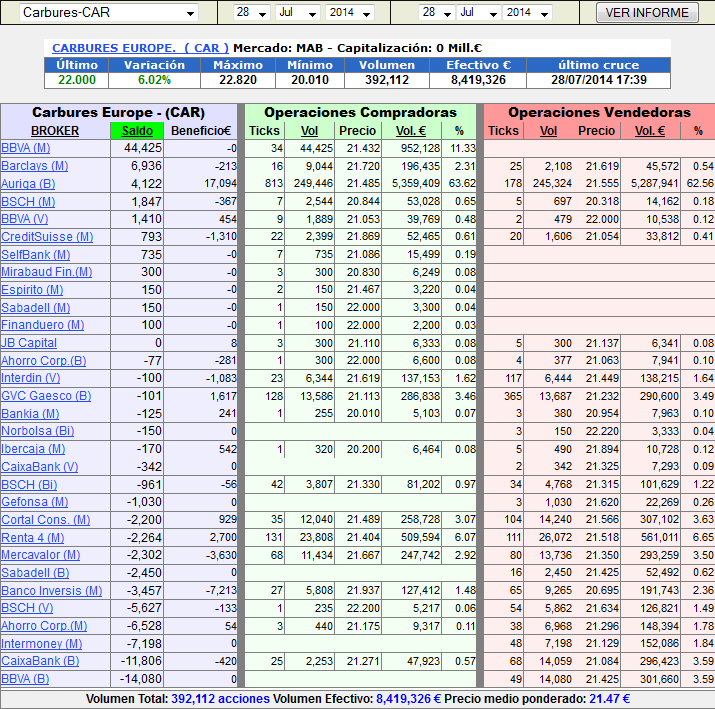Open the end date day dropdown
Image resolution: width=715 pixels, height=709 pixels.
[x=436, y=13]
